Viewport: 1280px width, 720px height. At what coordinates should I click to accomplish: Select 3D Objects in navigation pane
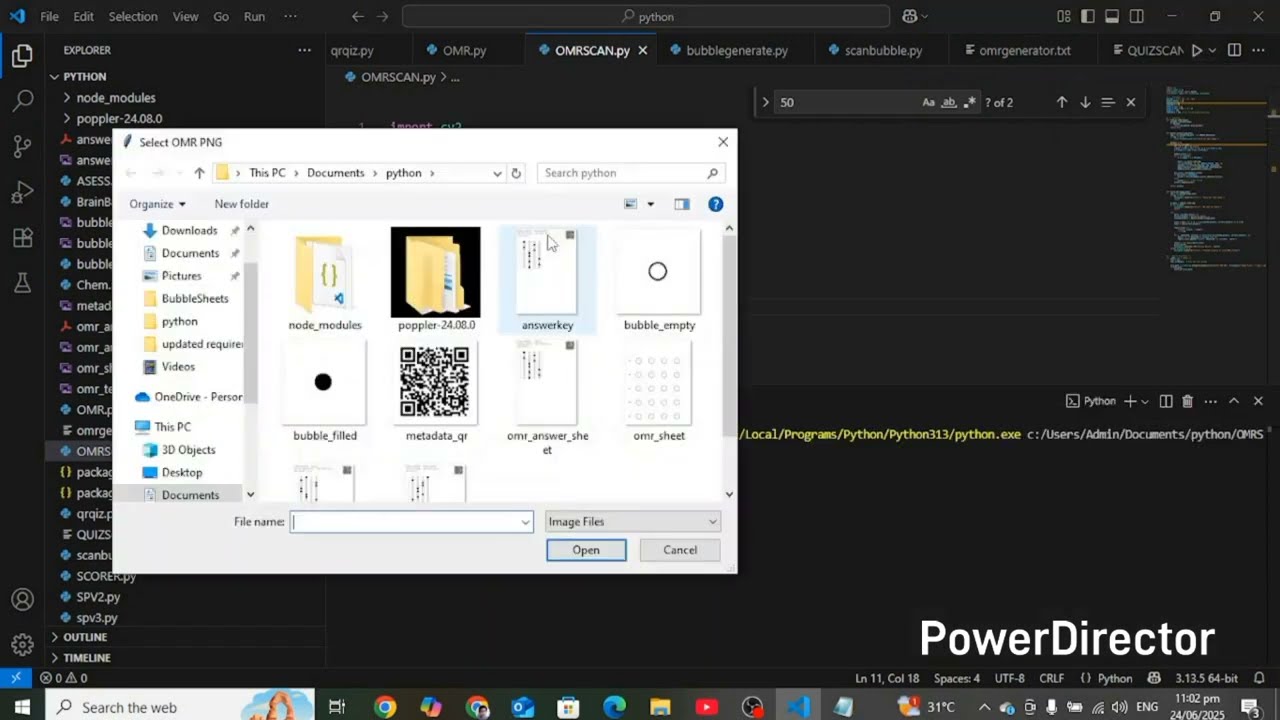tap(188, 450)
